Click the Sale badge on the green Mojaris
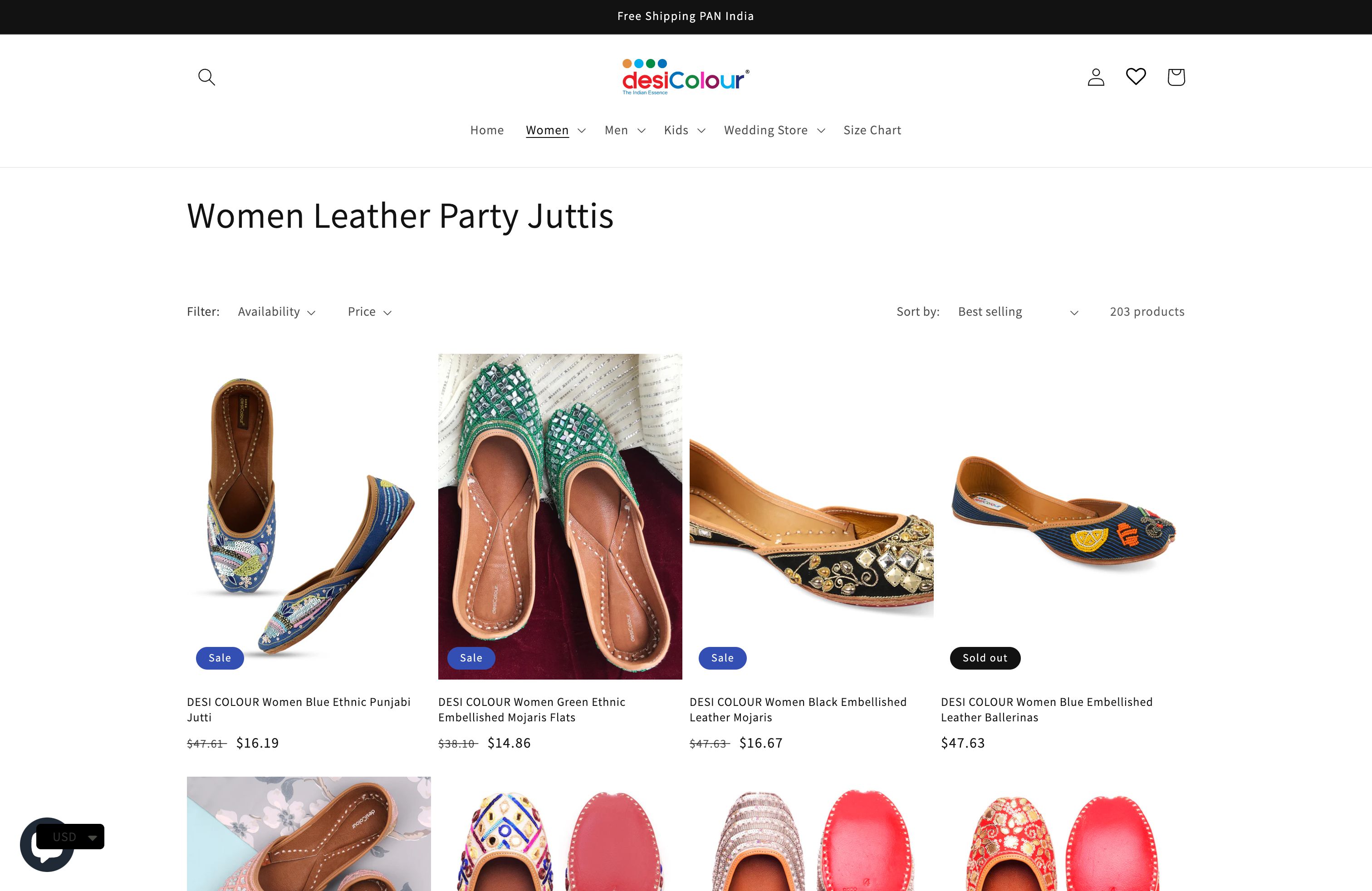Screen dimensions: 1372x891 tap(471, 657)
